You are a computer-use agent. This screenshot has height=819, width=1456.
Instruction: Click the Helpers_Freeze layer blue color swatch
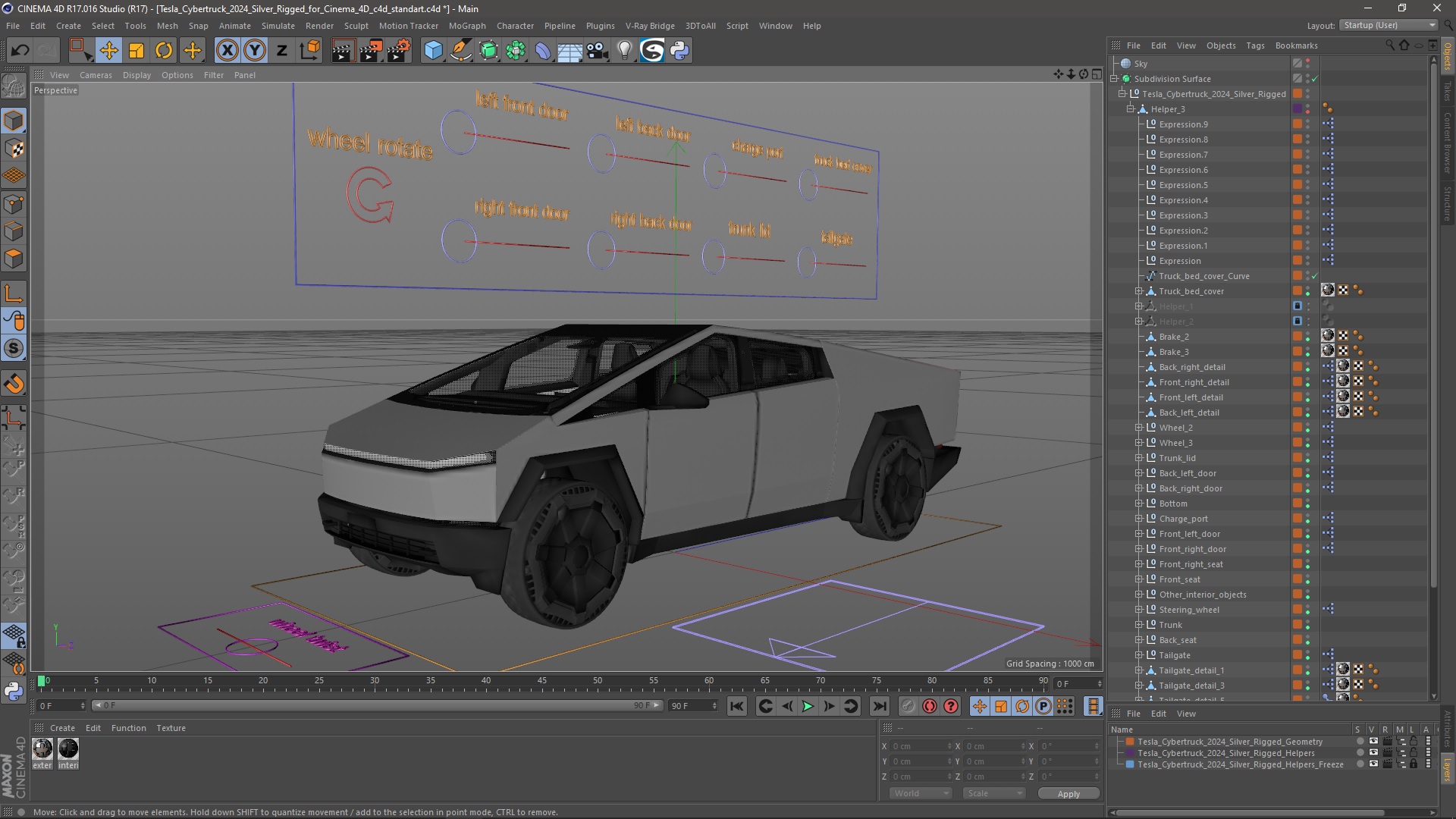(x=1130, y=764)
